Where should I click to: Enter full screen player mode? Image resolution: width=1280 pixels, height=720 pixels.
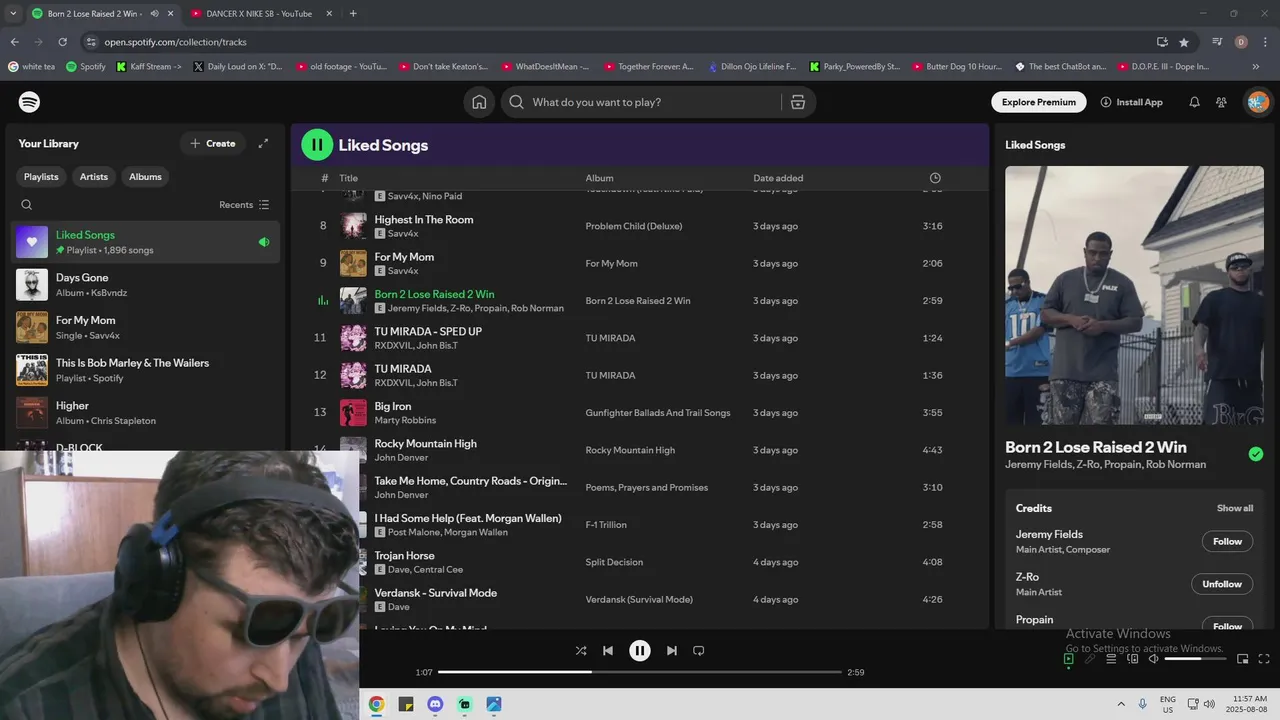point(1264,659)
